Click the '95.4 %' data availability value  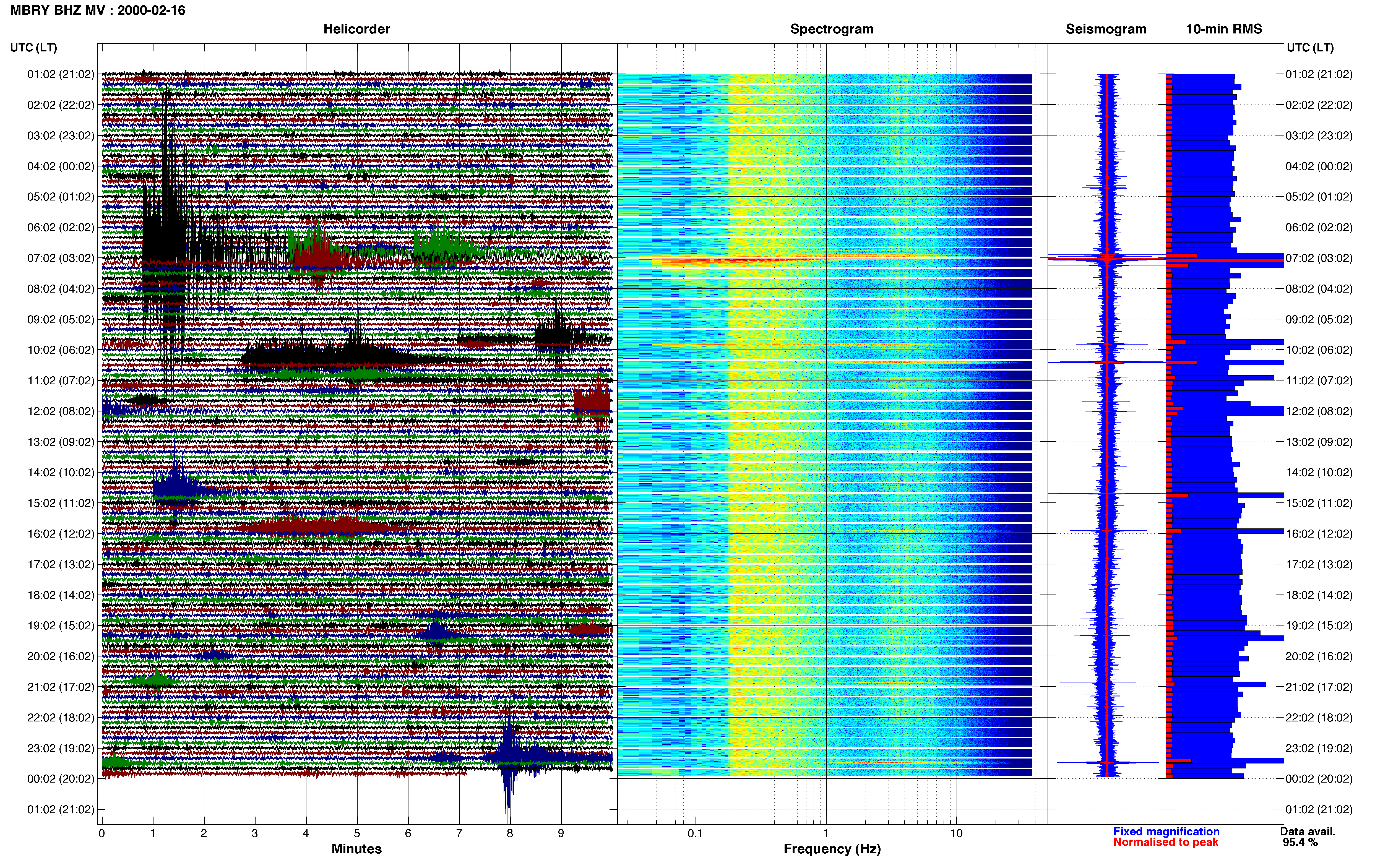click(1300, 842)
